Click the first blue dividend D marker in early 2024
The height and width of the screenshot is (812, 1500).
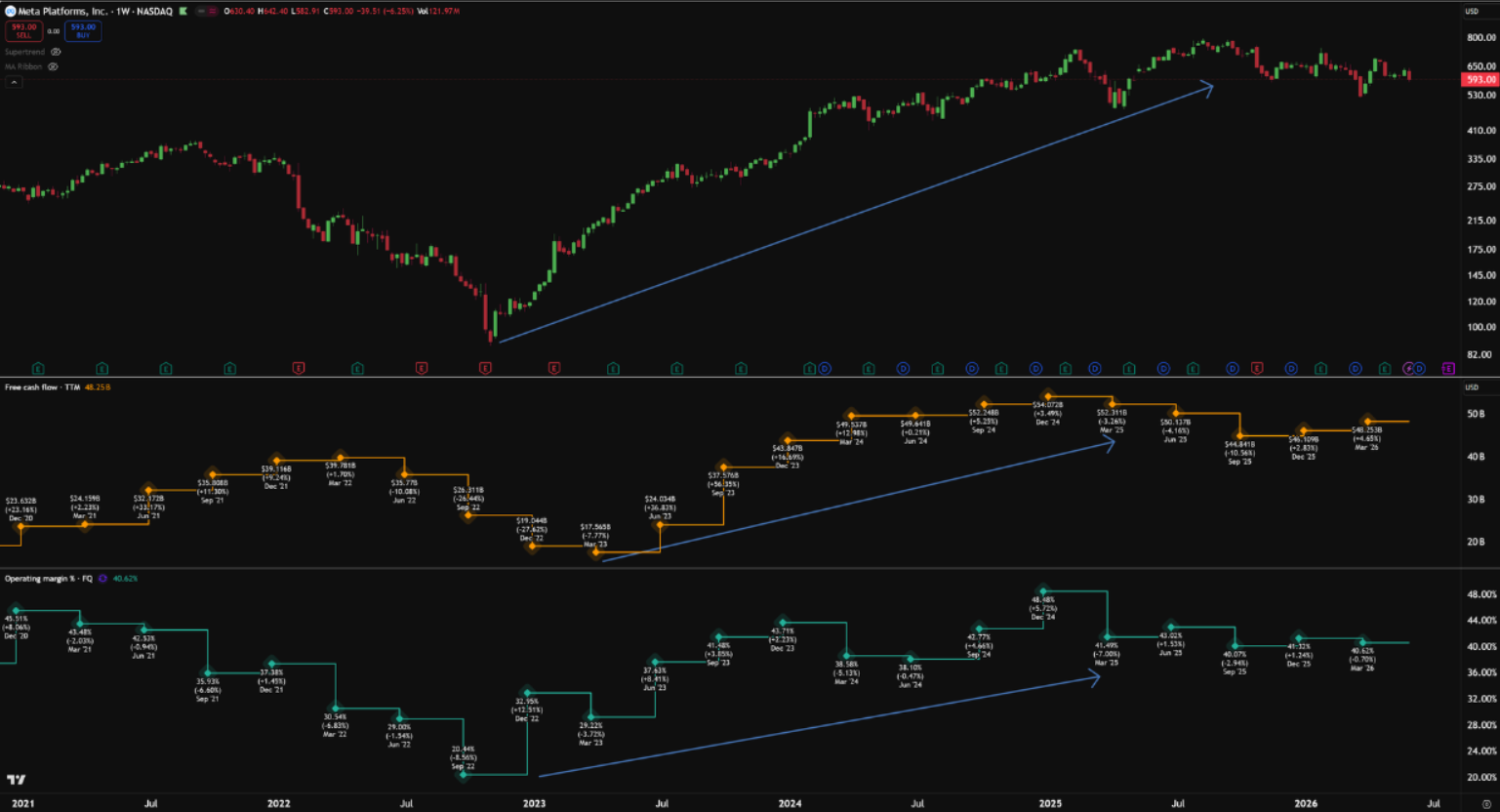coord(825,368)
